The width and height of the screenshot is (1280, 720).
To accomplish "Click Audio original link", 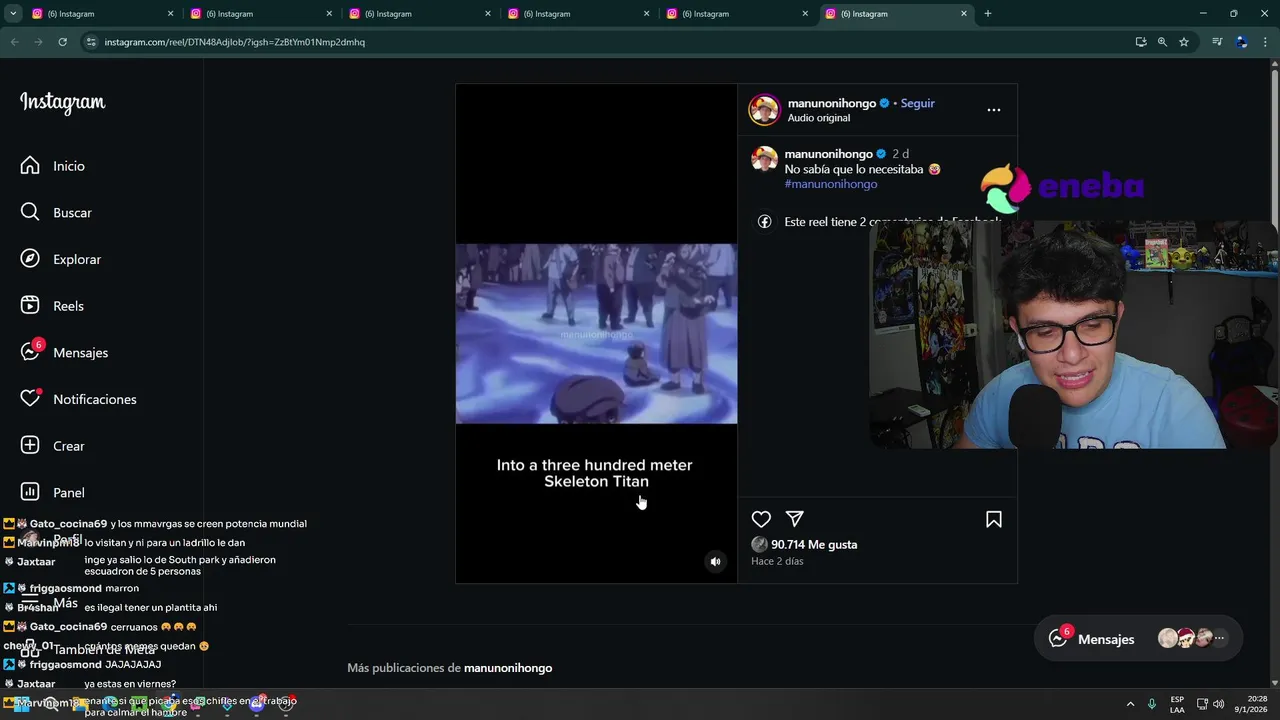I will 819,118.
